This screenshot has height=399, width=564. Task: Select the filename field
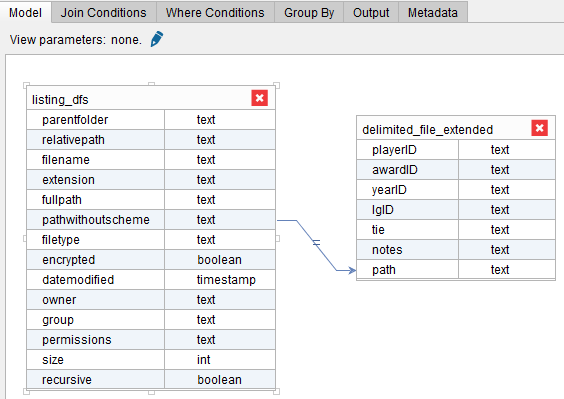(x=96, y=160)
